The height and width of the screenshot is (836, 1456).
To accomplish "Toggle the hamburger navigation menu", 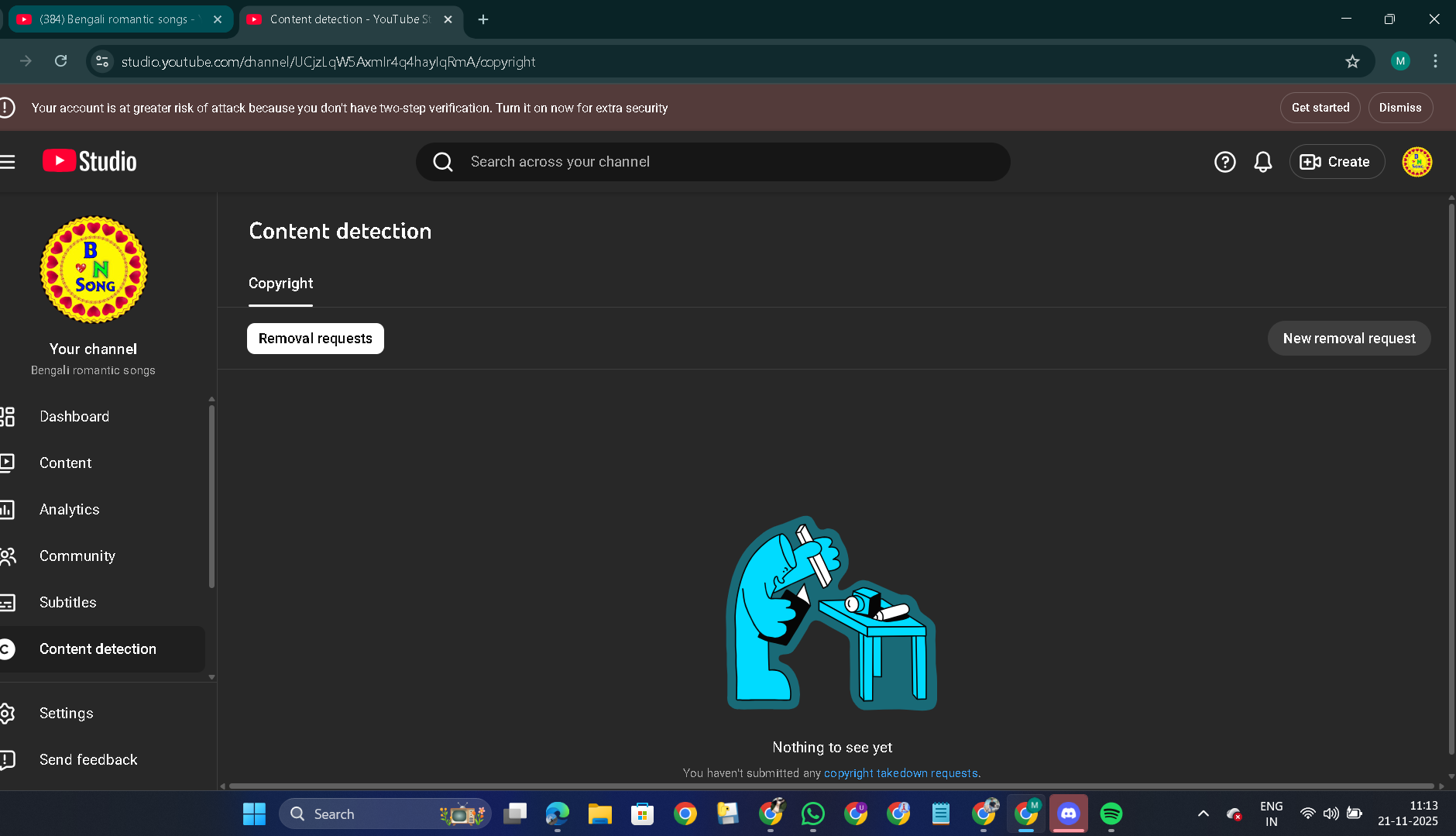I will [9, 162].
